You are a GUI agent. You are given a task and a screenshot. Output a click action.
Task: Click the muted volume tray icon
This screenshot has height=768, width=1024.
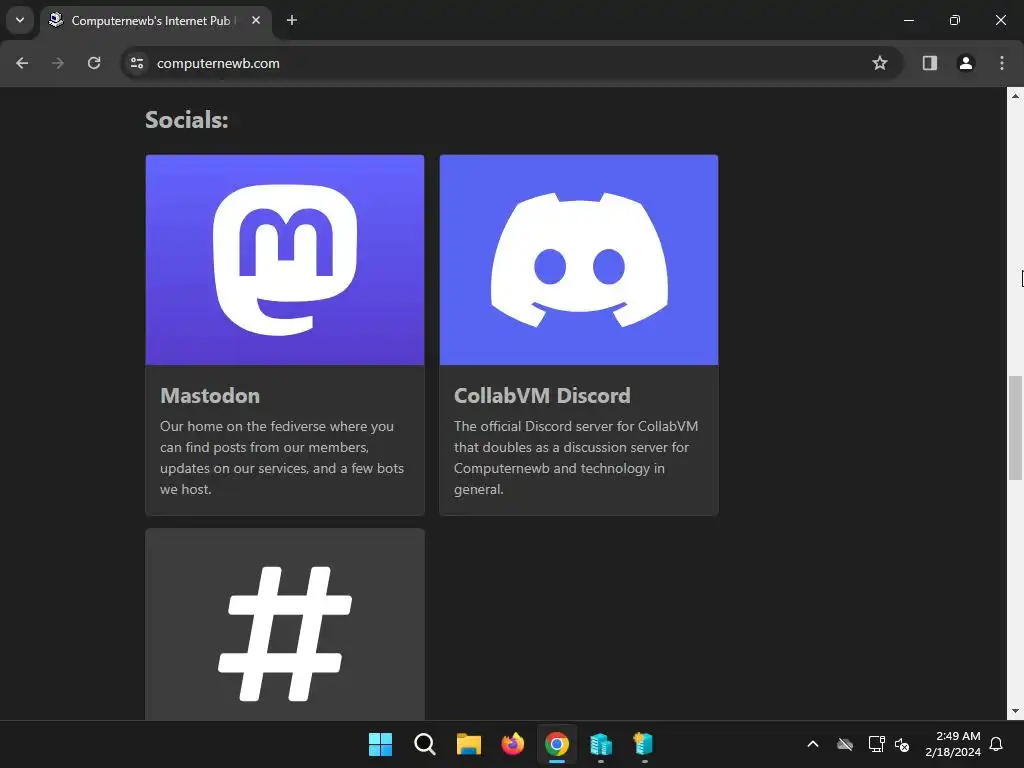(x=902, y=744)
